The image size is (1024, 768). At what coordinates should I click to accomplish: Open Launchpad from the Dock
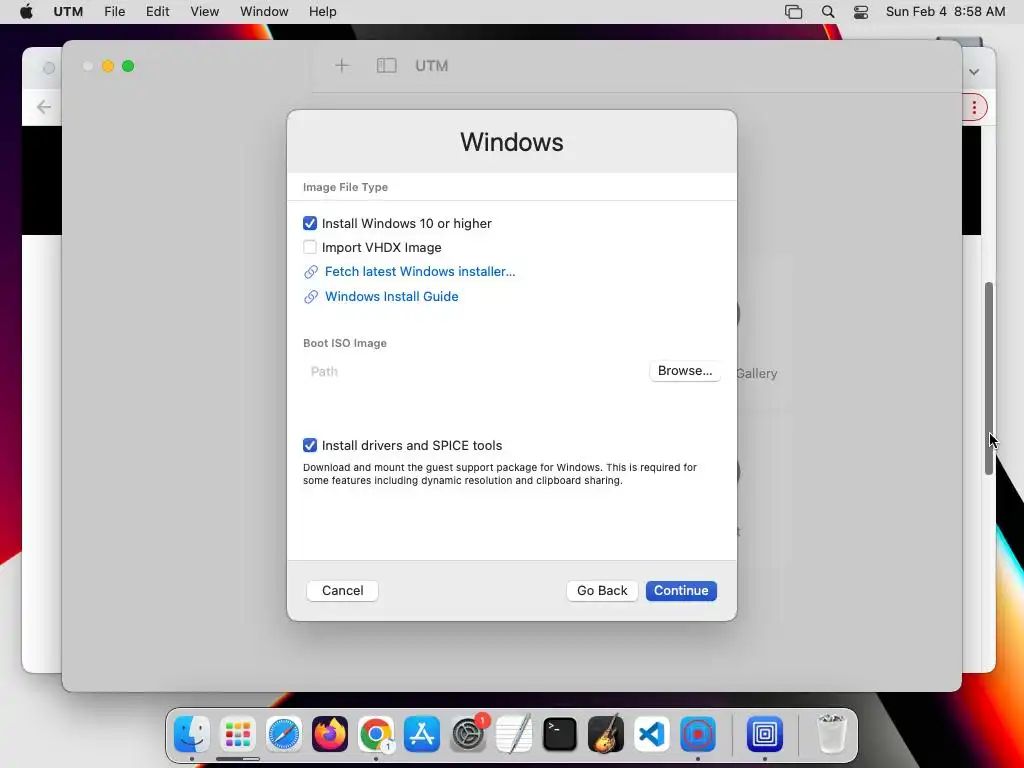click(x=238, y=734)
